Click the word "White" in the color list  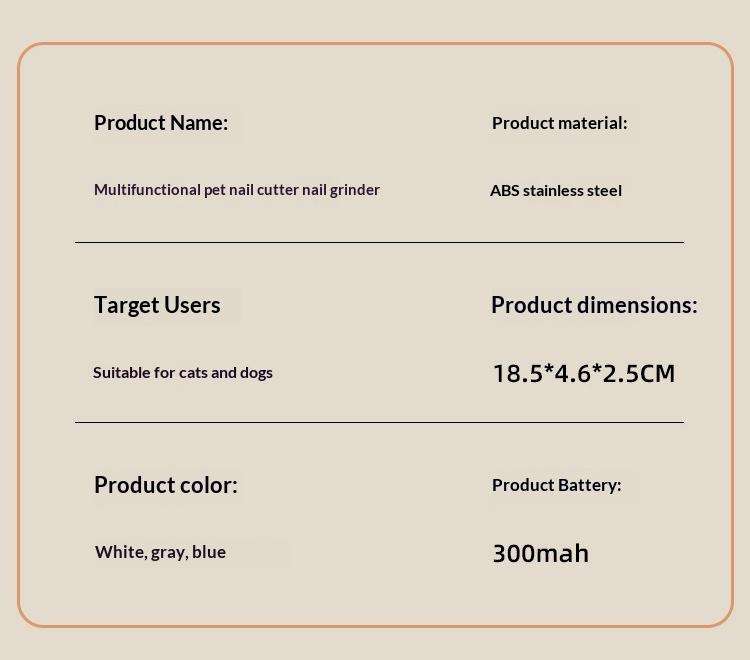pos(120,552)
